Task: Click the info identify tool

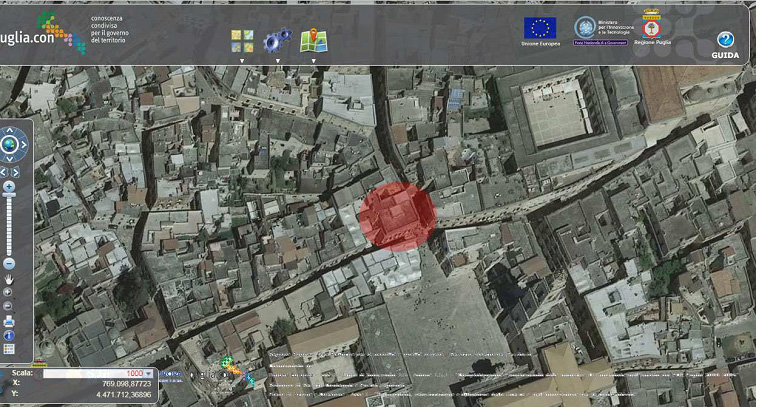Action: [9, 335]
